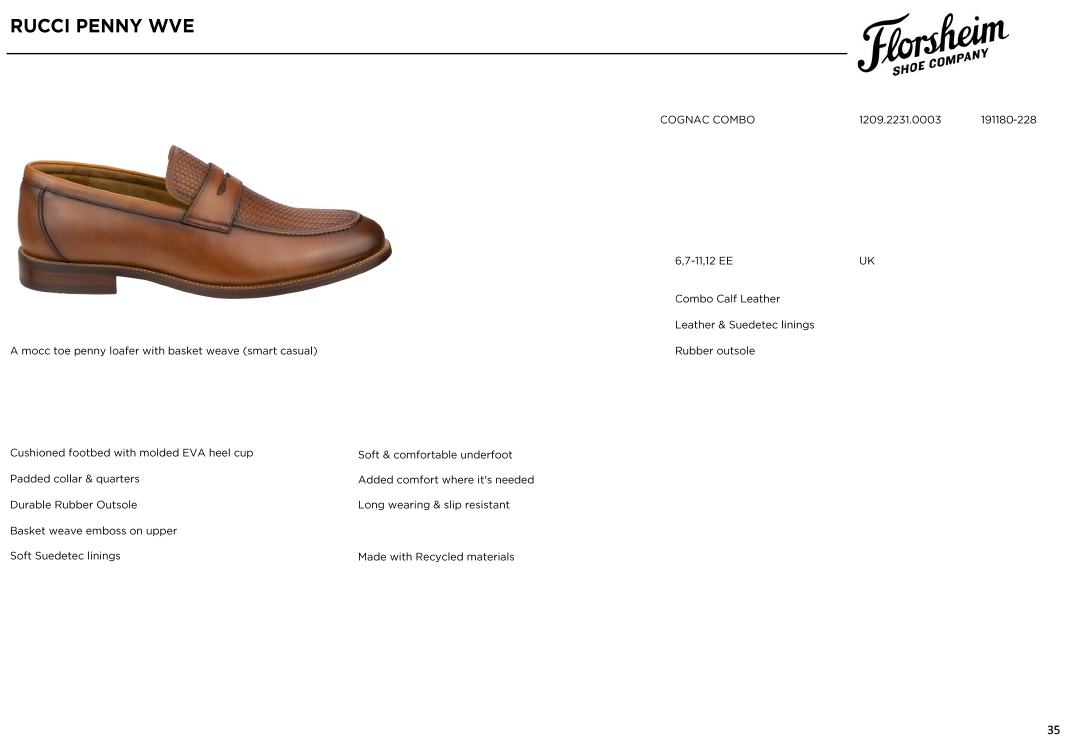Image resolution: width=1080 pixels, height=741 pixels.
Task: Click Basket weave emboss on upper
Action: 94,531
